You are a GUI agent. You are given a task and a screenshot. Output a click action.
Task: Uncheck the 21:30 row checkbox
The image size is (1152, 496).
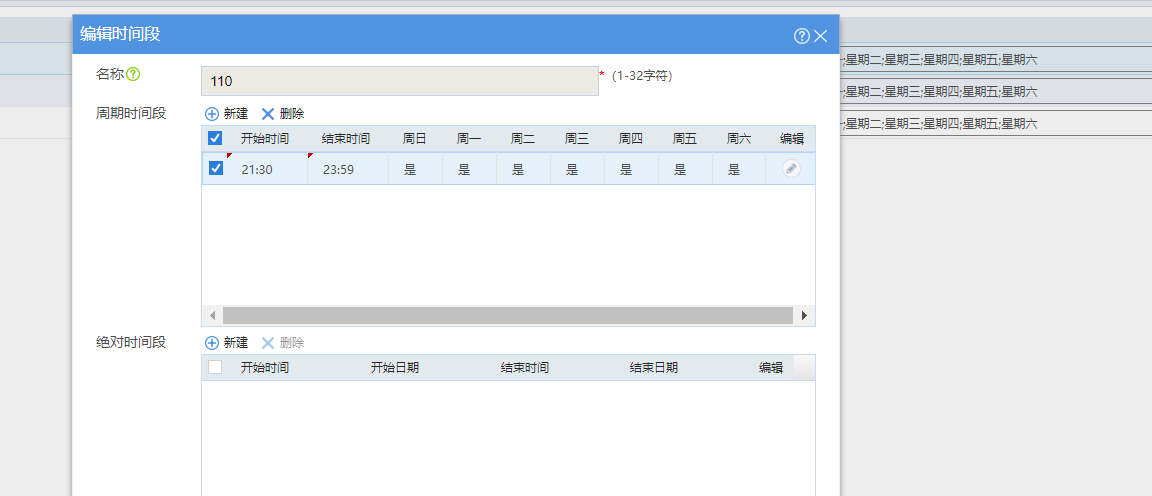click(x=216, y=168)
